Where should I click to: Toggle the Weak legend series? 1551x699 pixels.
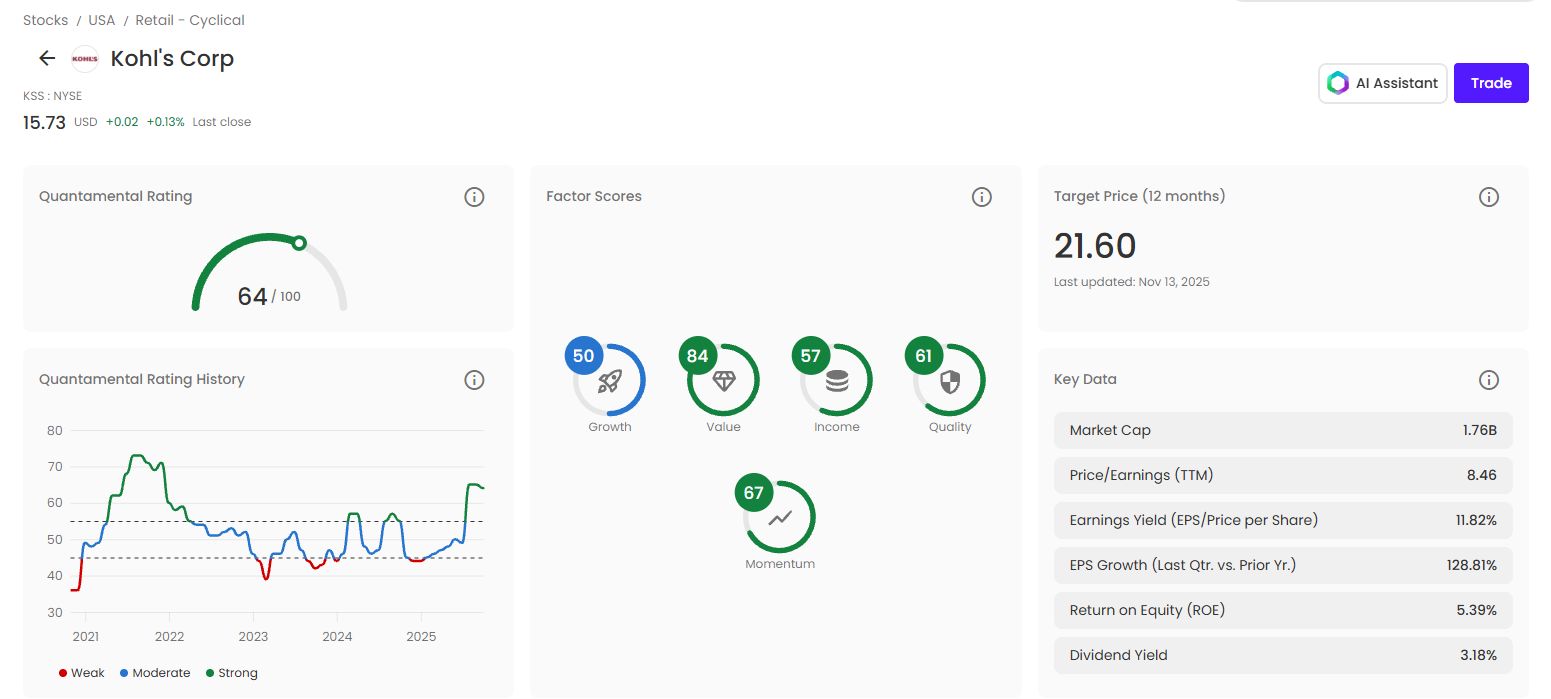pos(82,673)
